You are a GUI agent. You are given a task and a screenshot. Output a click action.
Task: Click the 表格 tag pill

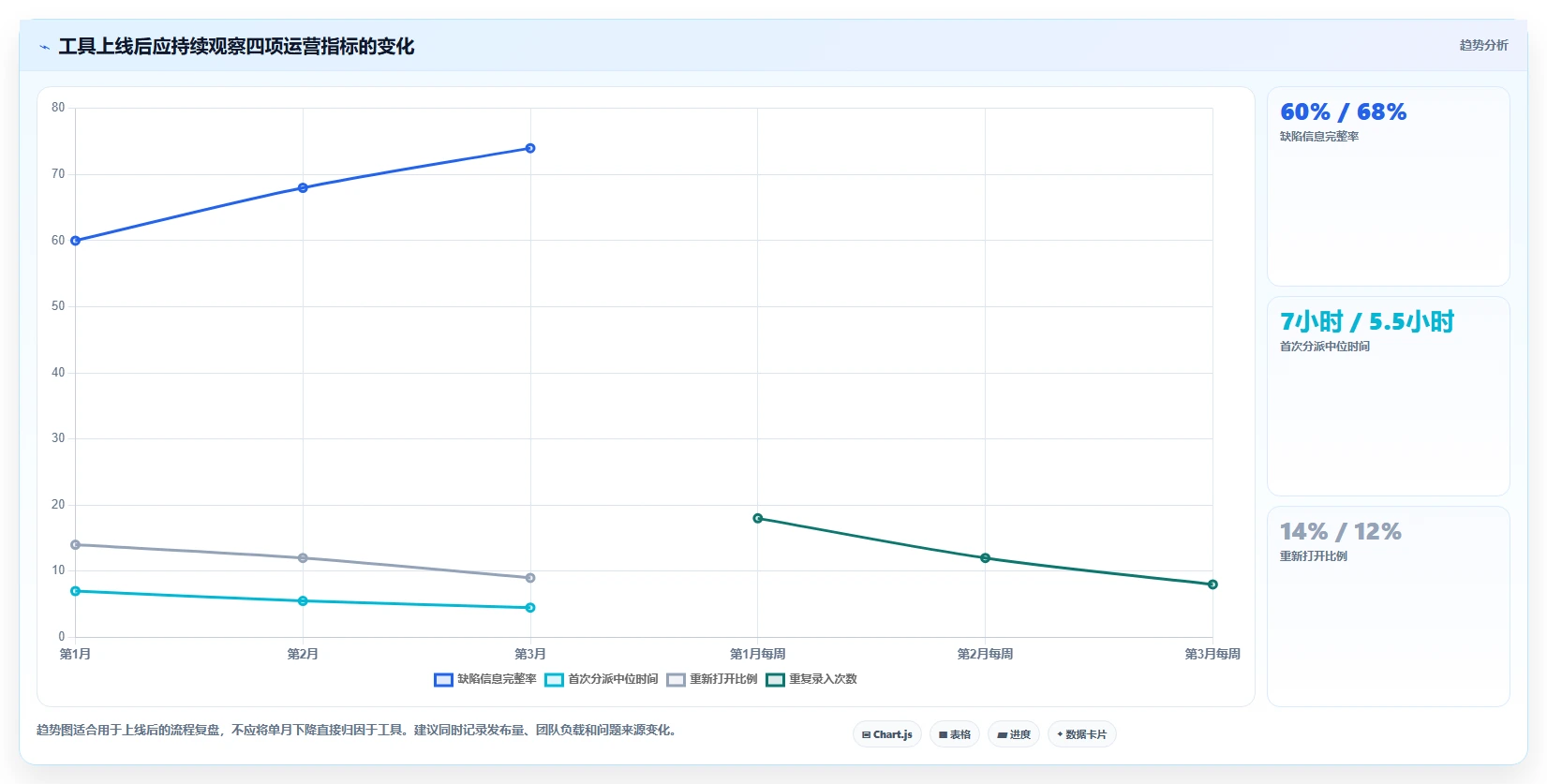coord(955,734)
